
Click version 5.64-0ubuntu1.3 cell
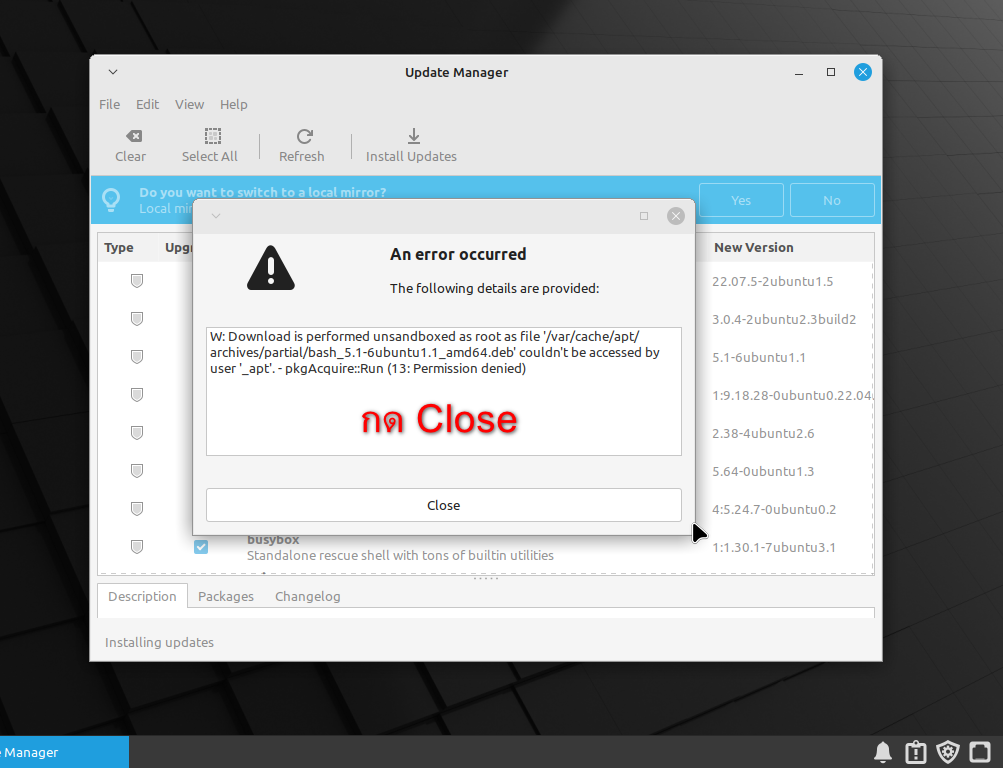(763, 471)
